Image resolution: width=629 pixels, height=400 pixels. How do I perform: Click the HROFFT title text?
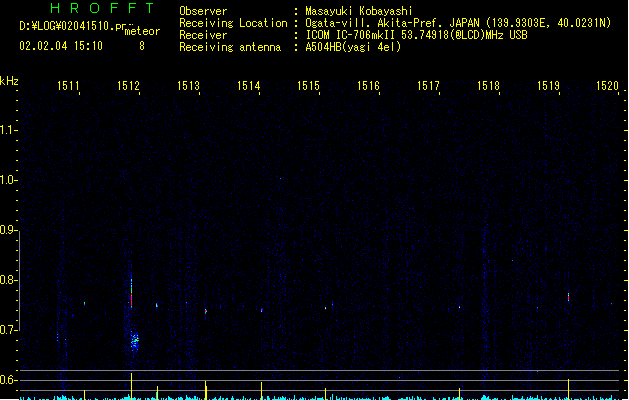(102, 8)
